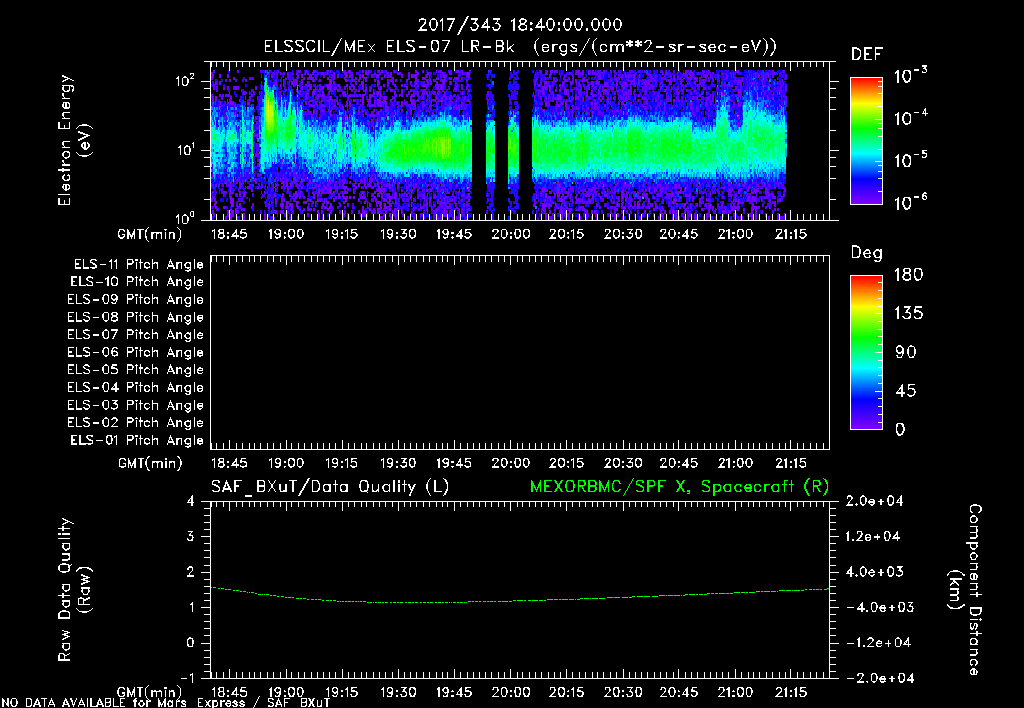Click the 2 tick on data quality axis

(190, 571)
